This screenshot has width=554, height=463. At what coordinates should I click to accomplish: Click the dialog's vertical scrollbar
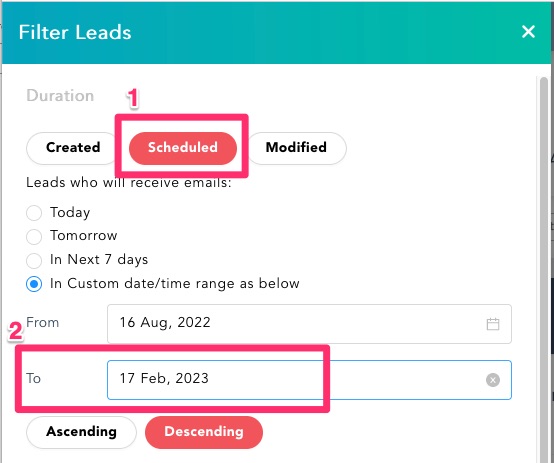[544, 269]
